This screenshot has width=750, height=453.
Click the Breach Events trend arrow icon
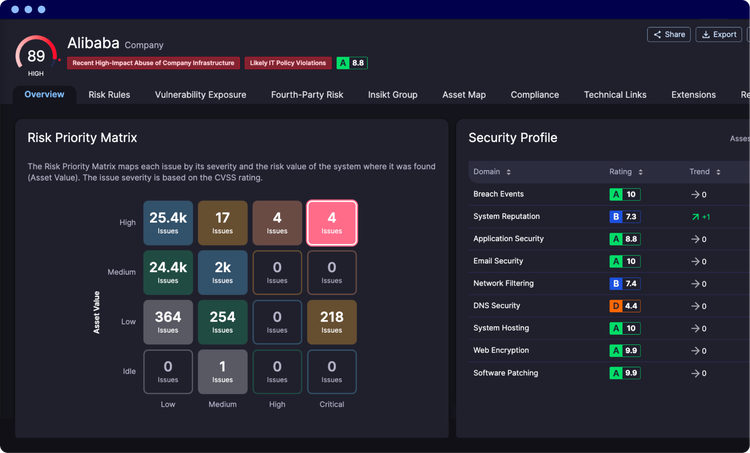pos(695,195)
